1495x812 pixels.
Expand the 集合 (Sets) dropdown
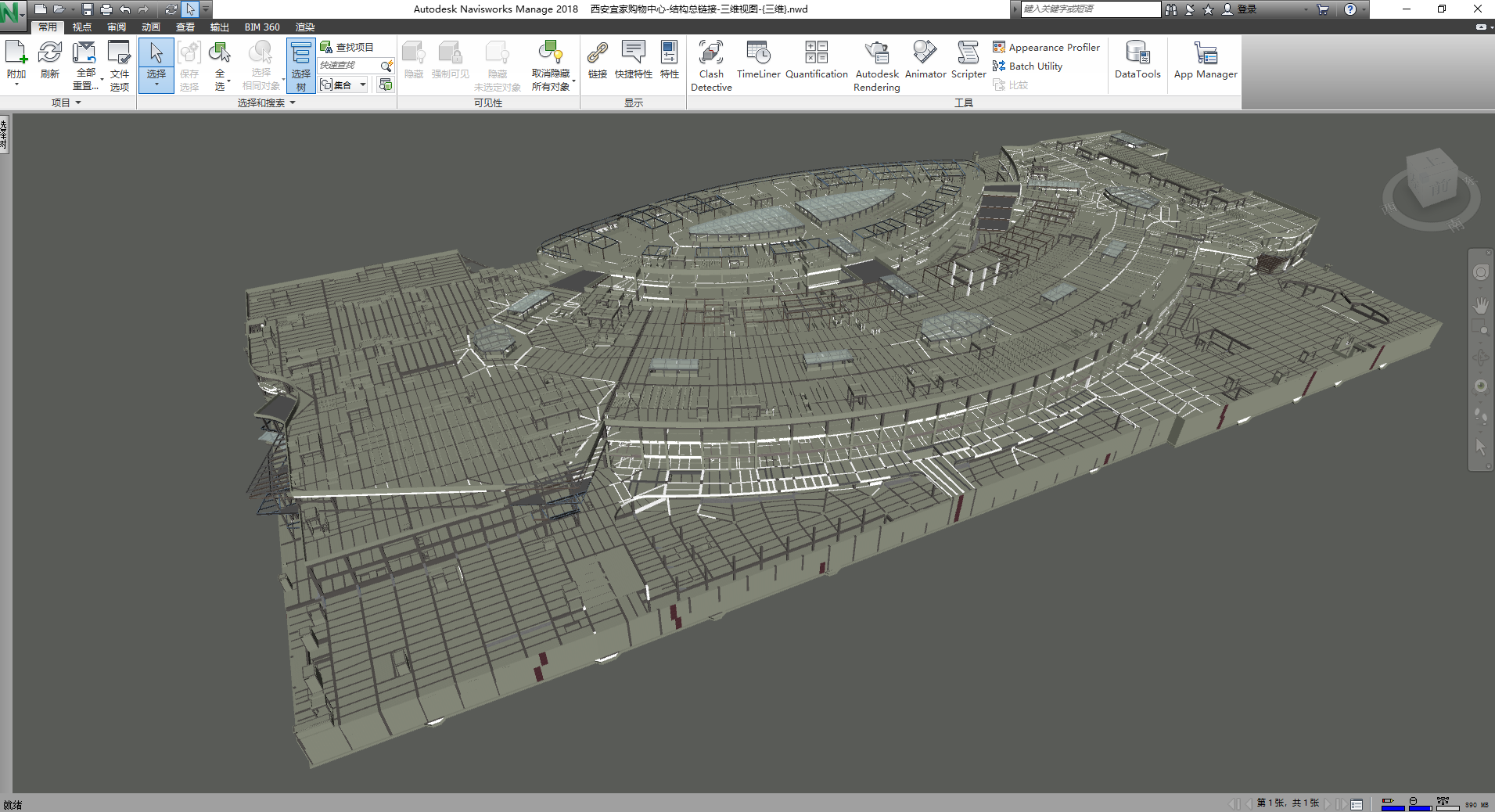[363, 84]
